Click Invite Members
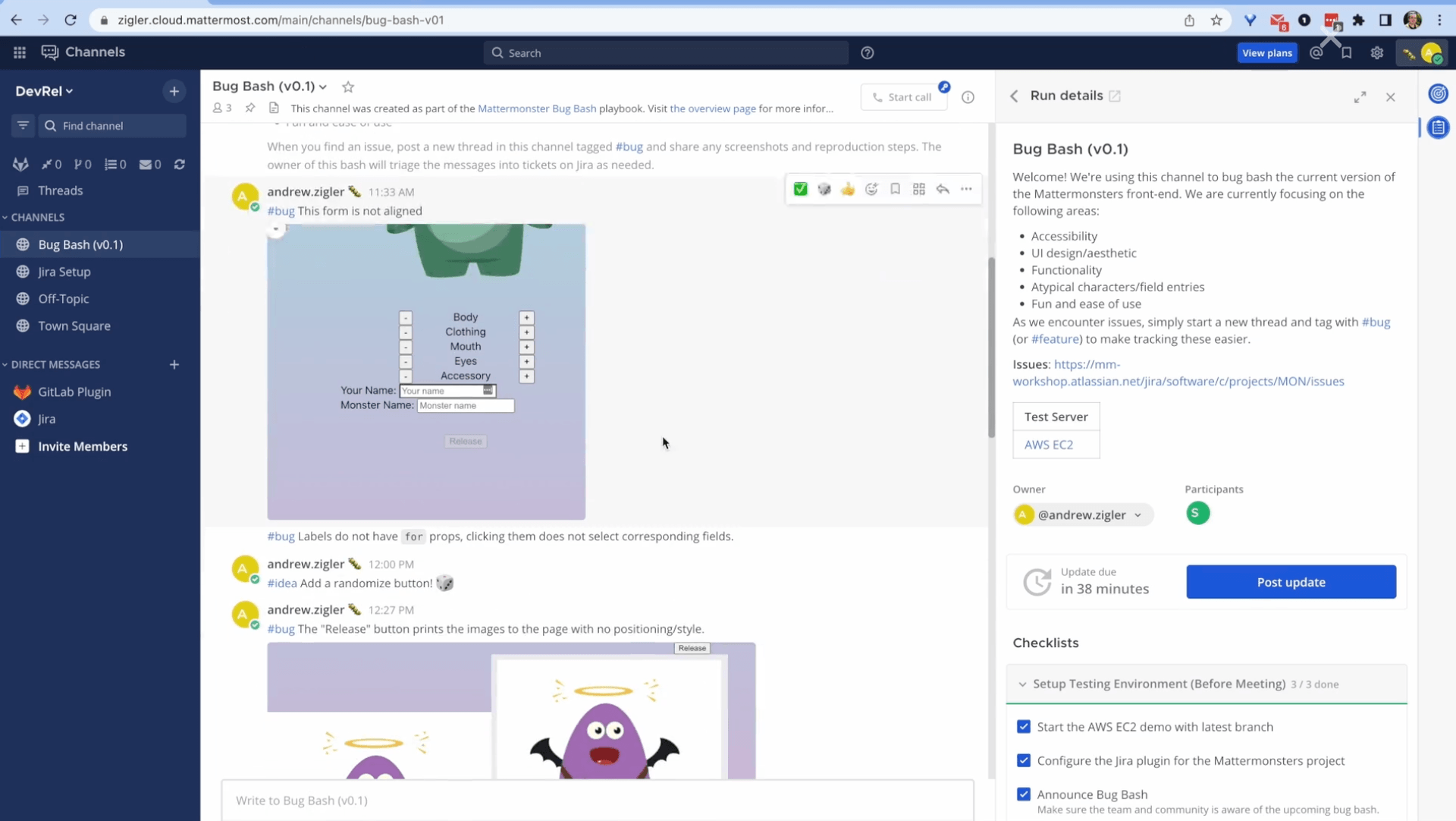The width and height of the screenshot is (1456, 821). point(83,447)
